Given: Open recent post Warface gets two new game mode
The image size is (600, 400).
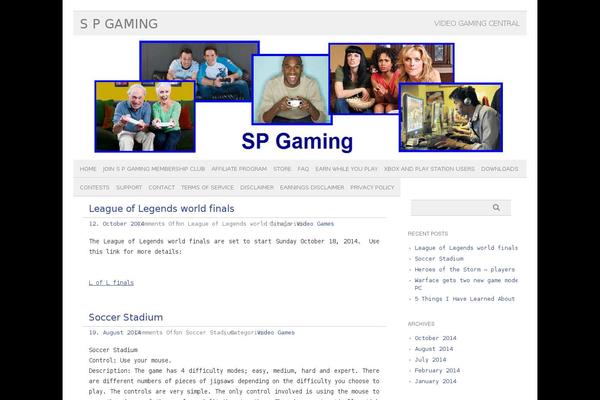Looking at the screenshot, I should [x=466, y=284].
